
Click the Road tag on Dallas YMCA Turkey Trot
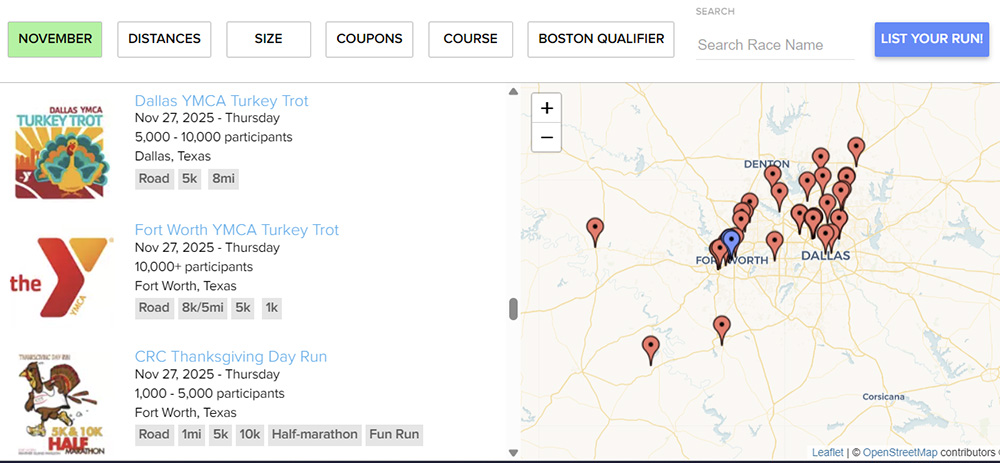(154, 179)
